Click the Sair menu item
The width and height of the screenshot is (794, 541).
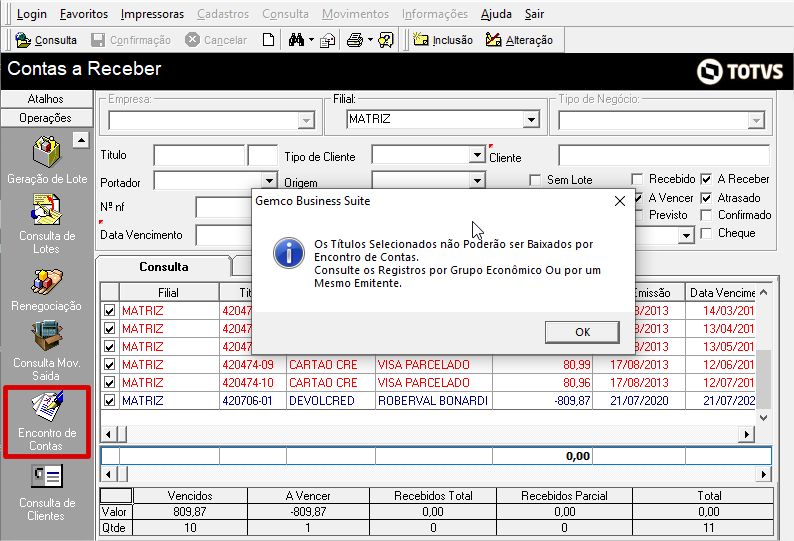534,14
